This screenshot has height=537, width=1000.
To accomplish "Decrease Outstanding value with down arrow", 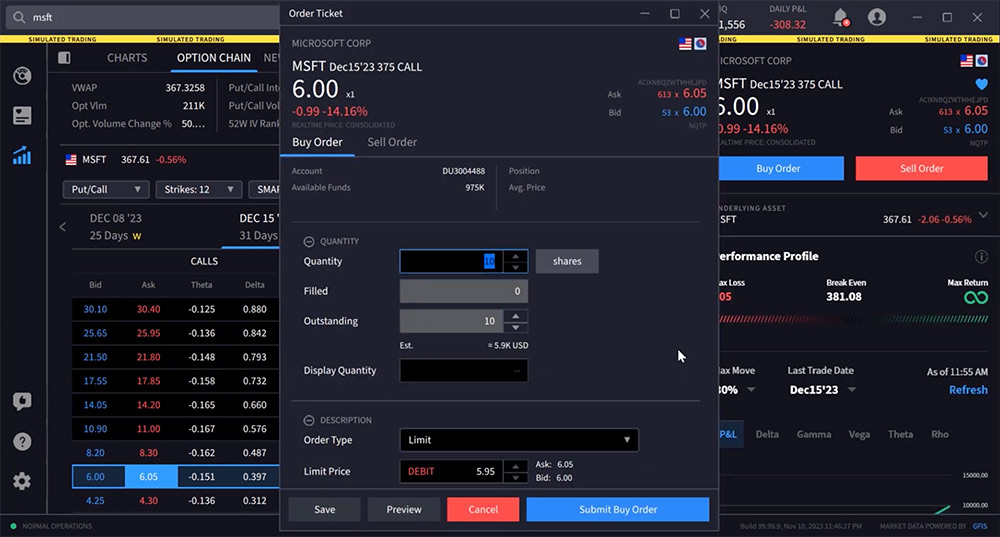I will tap(515, 327).
